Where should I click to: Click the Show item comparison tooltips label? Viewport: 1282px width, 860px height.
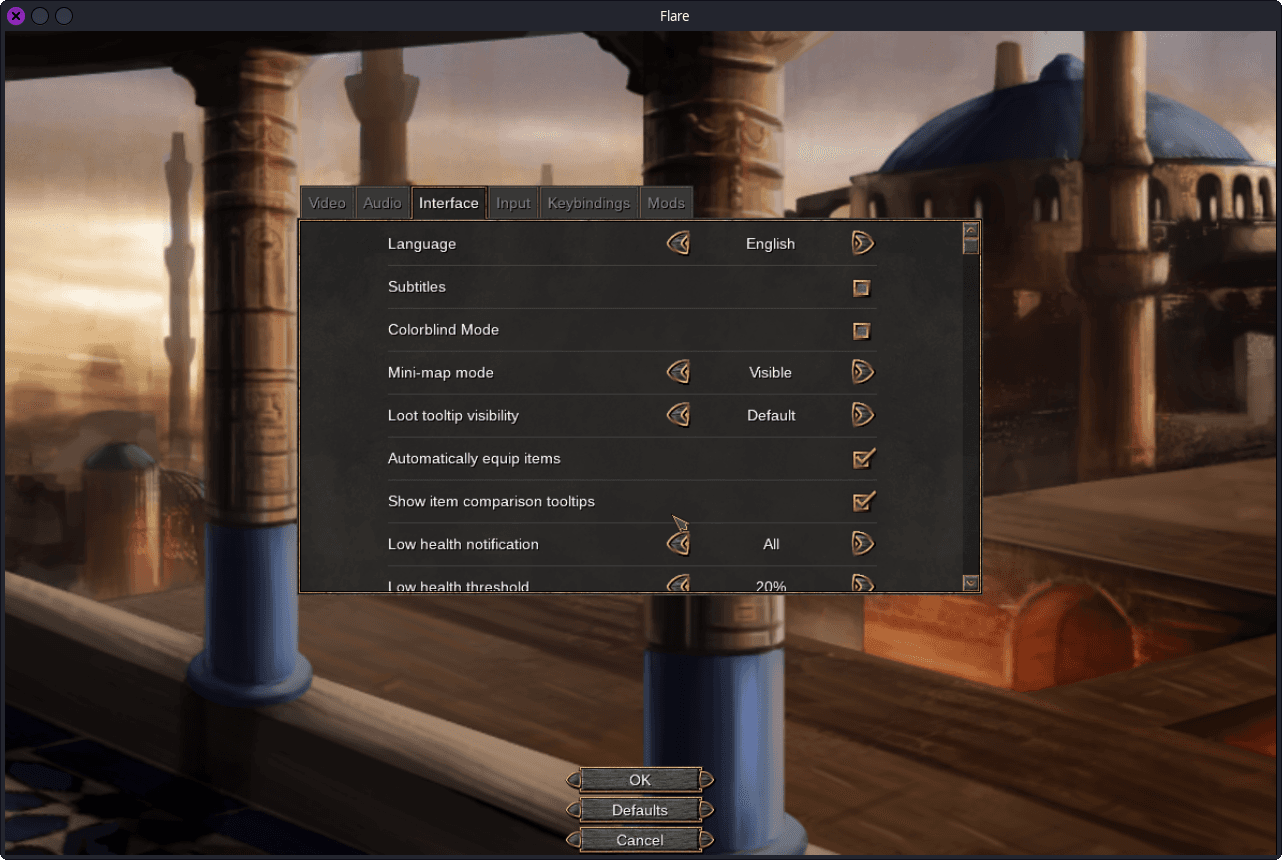point(491,502)
